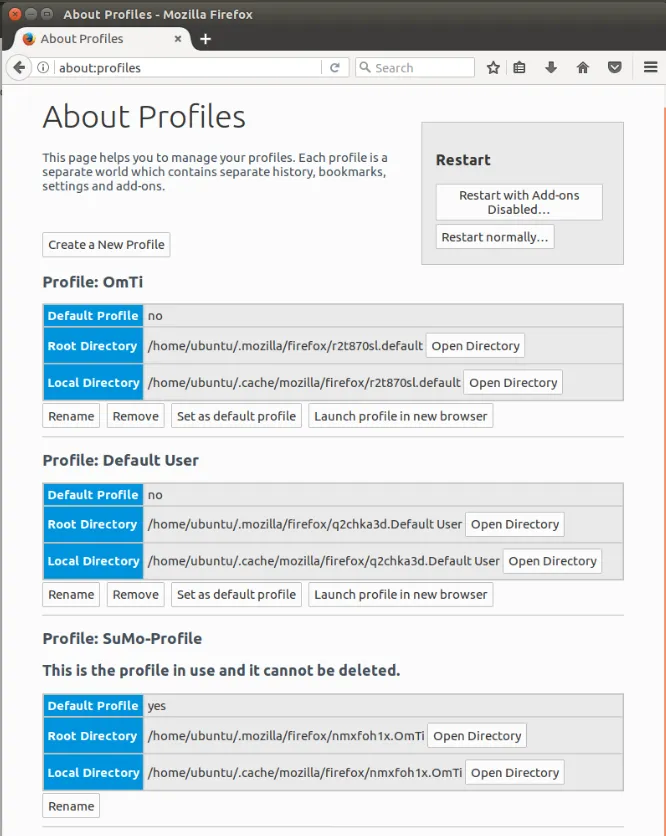666x836 pixels.
Task: Open Root Directory of OmTi profile
Action: [475, 345]
